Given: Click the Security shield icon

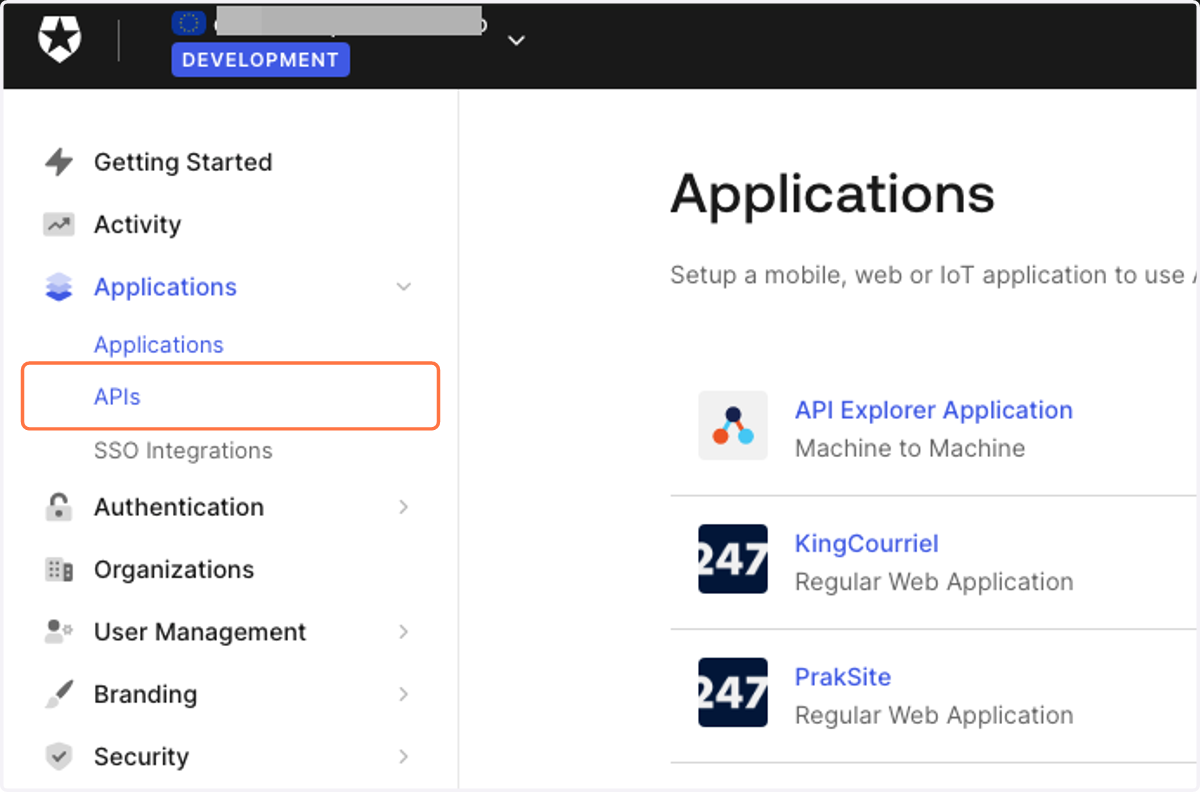Looking at the screenshot, I should pyautogui.click(x=59, y=757).
